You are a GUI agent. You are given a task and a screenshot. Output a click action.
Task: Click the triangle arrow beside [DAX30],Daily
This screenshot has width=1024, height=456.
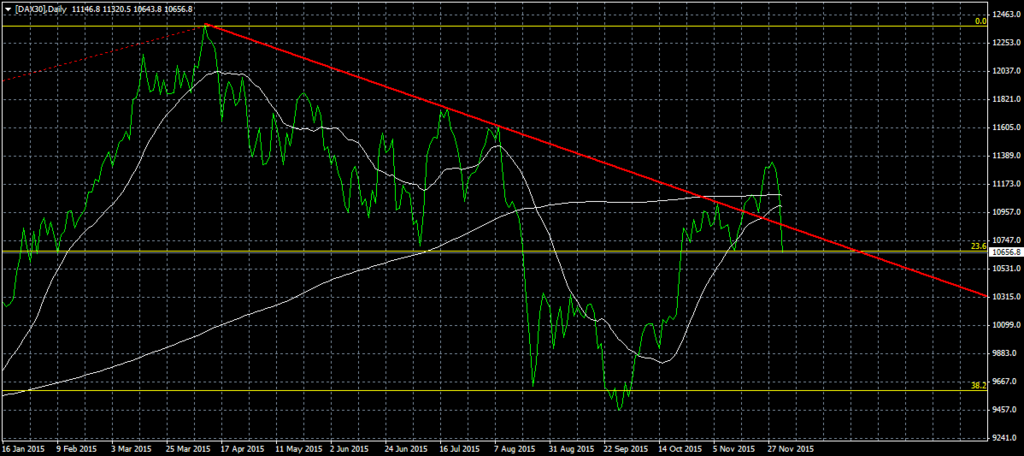(x=6, y=6)
